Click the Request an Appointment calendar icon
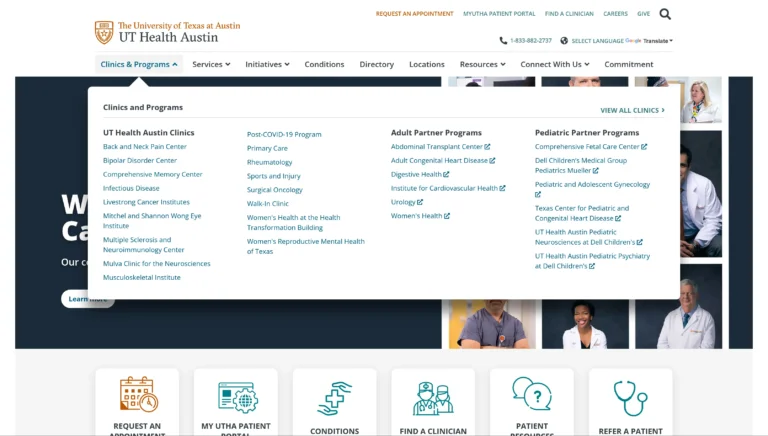 coord(139,394)
